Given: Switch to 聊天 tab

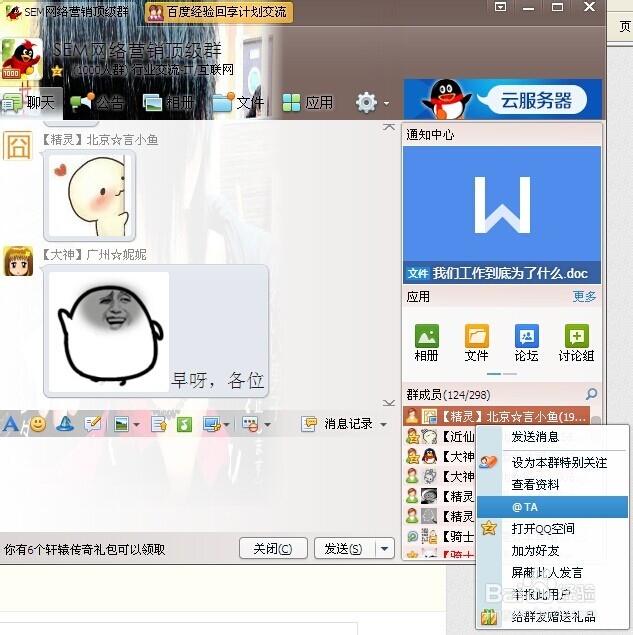Looking at the screenshot, I should [30, 103].
